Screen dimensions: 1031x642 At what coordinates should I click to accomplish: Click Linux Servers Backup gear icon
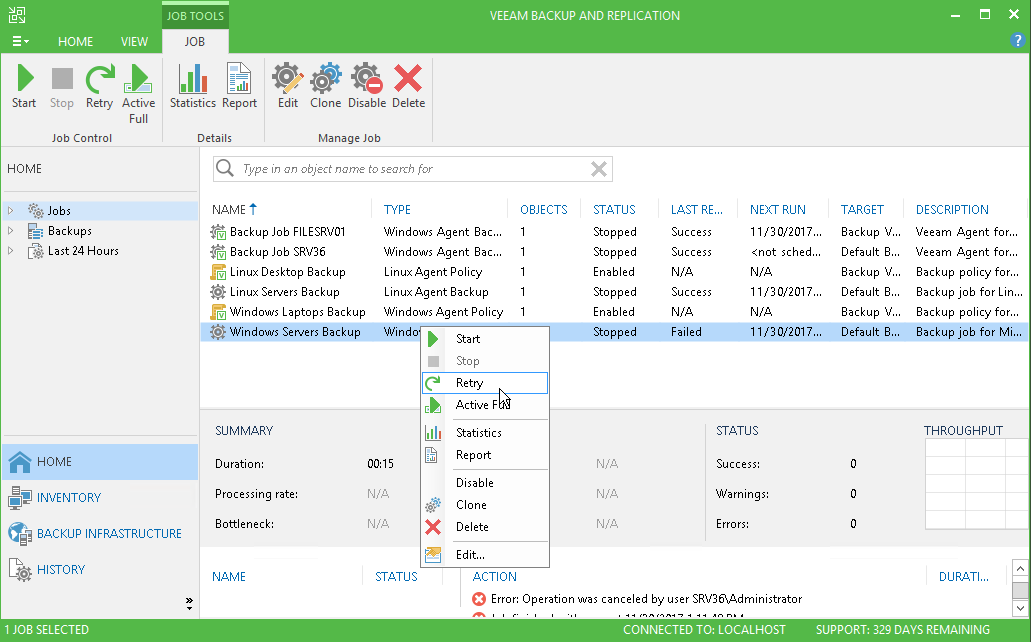tap(218, 291)
